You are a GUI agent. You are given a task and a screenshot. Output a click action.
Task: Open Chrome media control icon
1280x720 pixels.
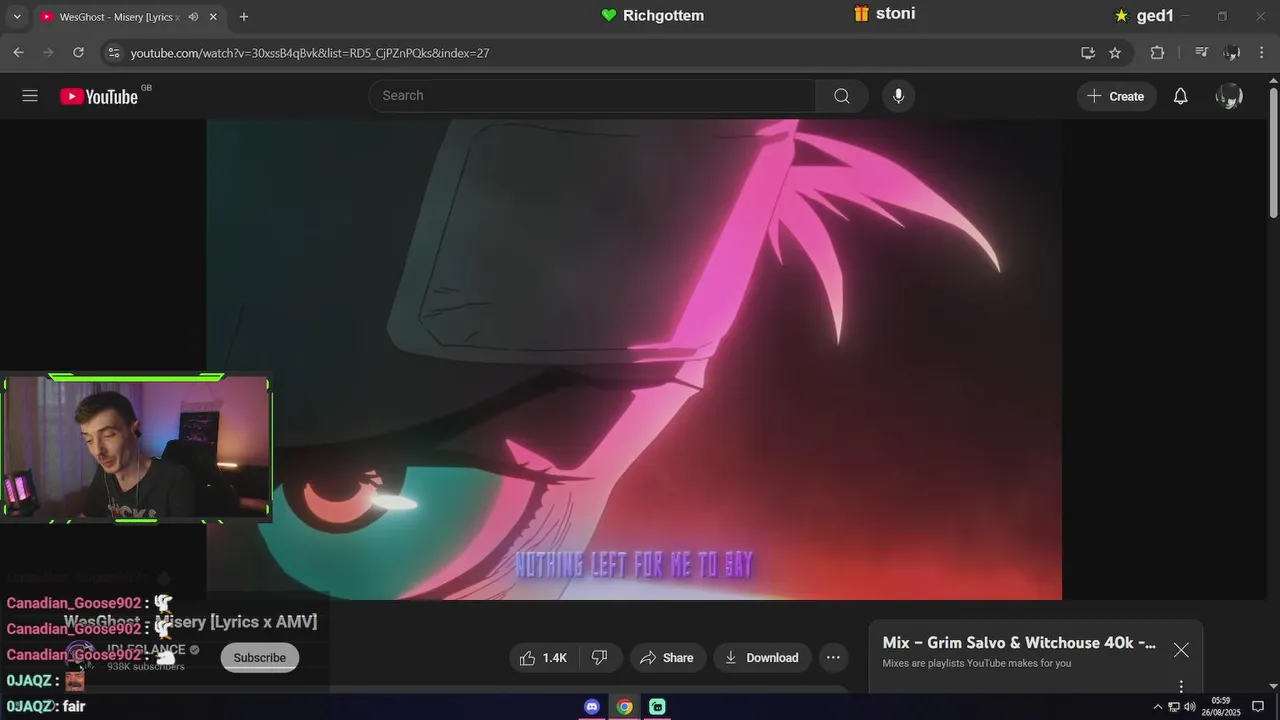pos(1202,53)
